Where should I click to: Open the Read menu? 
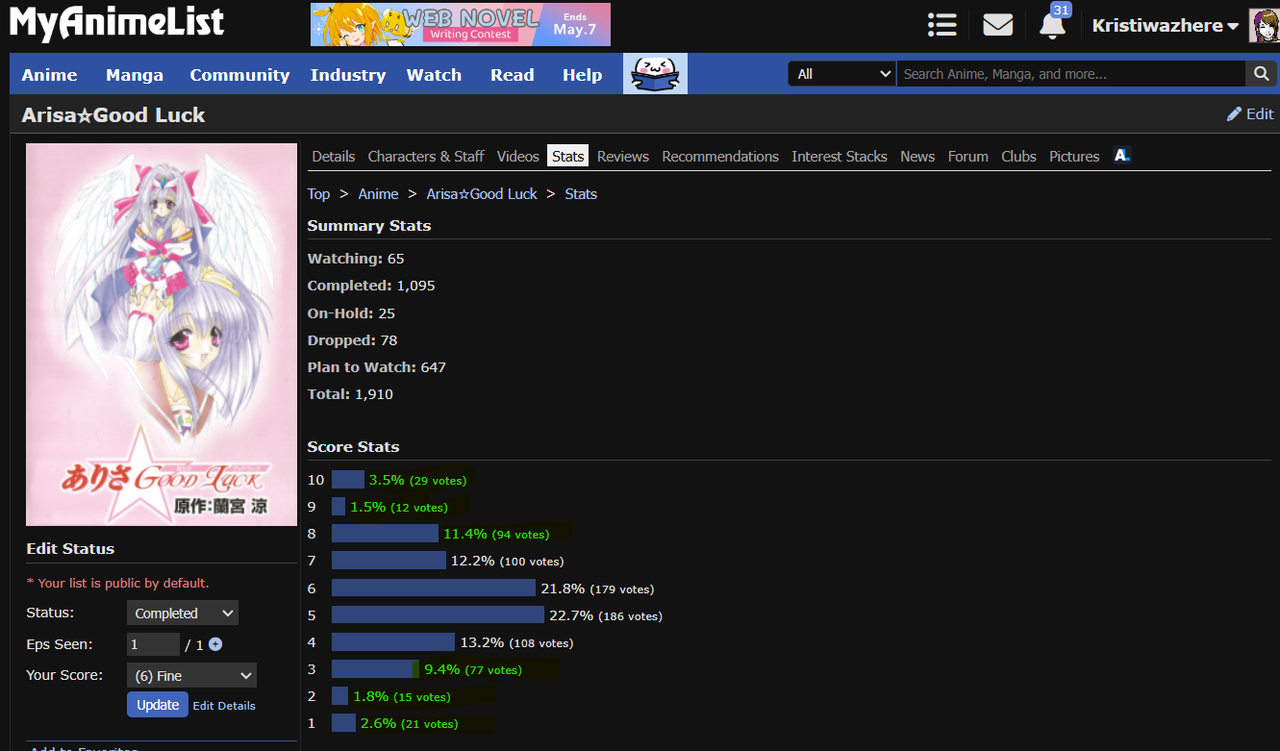[x=512, y=75]
